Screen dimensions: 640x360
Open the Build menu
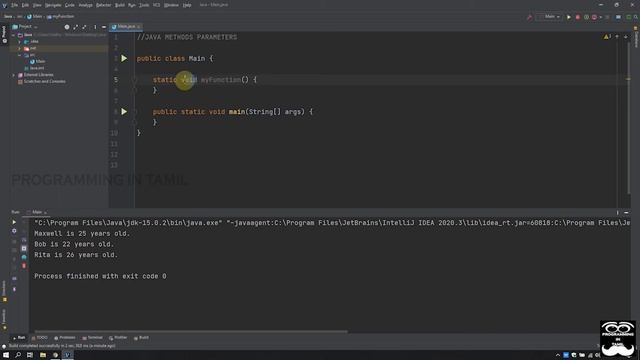(x=120, y=5)
